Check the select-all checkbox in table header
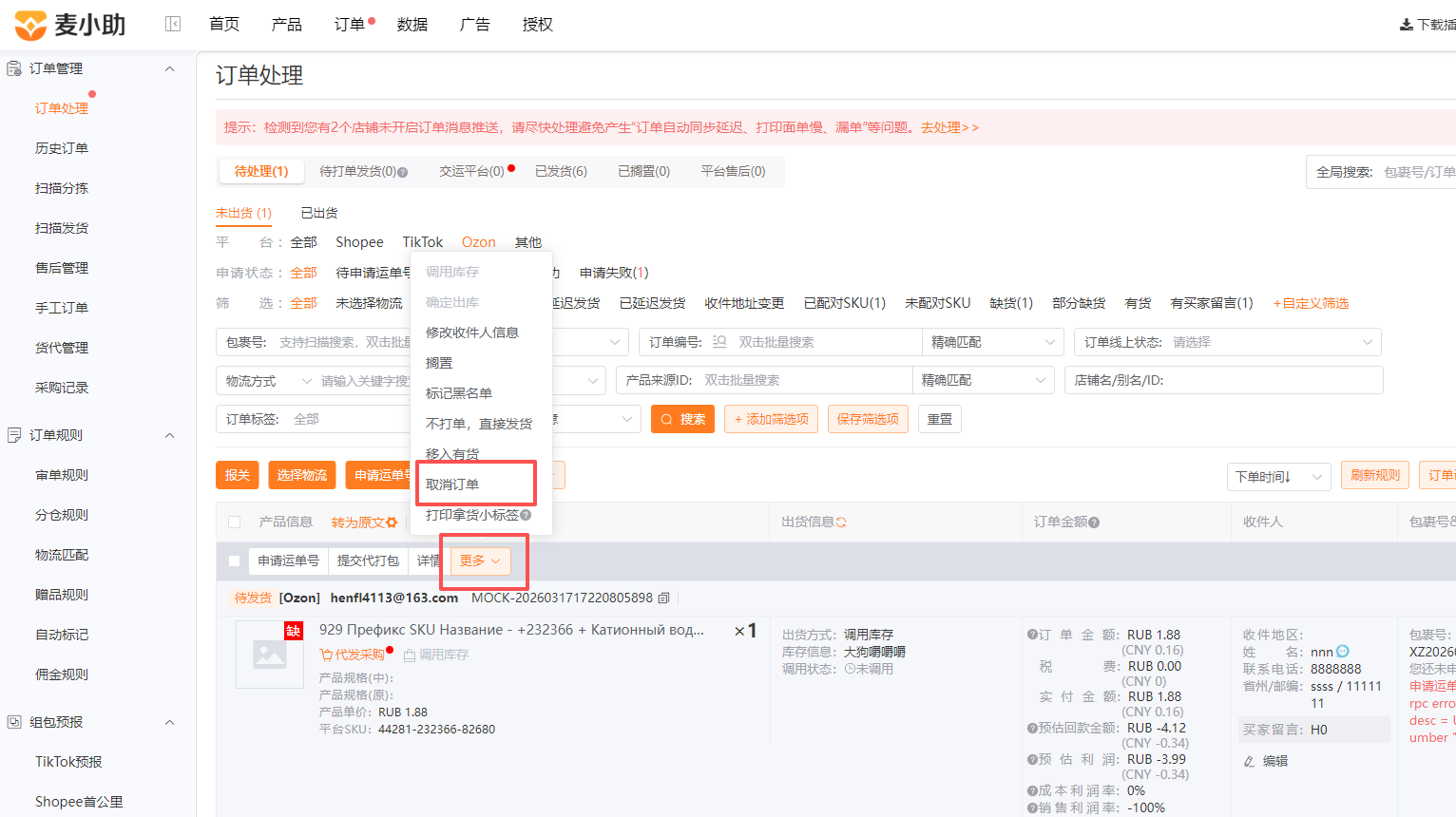 [235, 522]
